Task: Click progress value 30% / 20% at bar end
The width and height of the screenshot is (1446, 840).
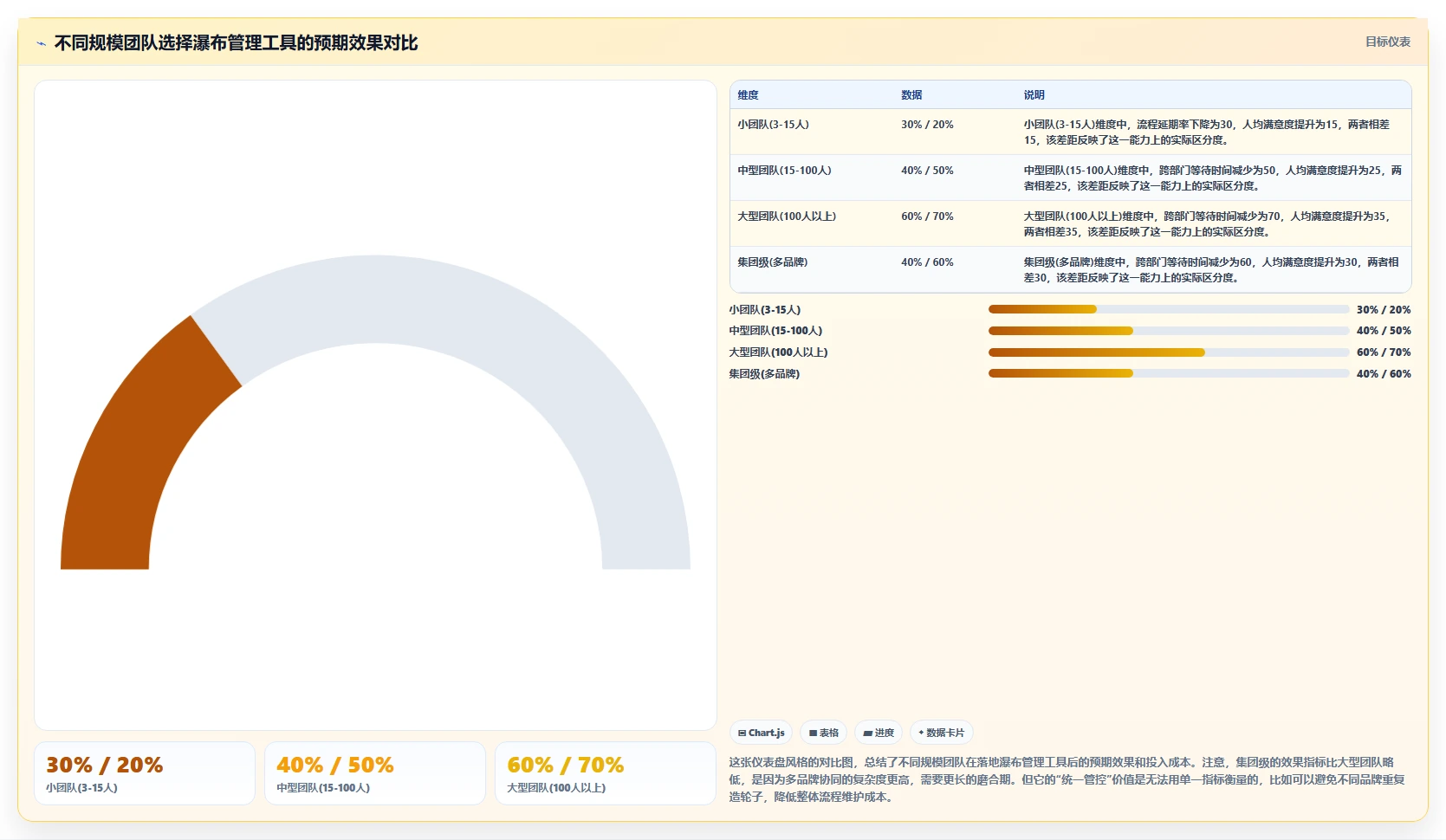Action: [1384, 310]
